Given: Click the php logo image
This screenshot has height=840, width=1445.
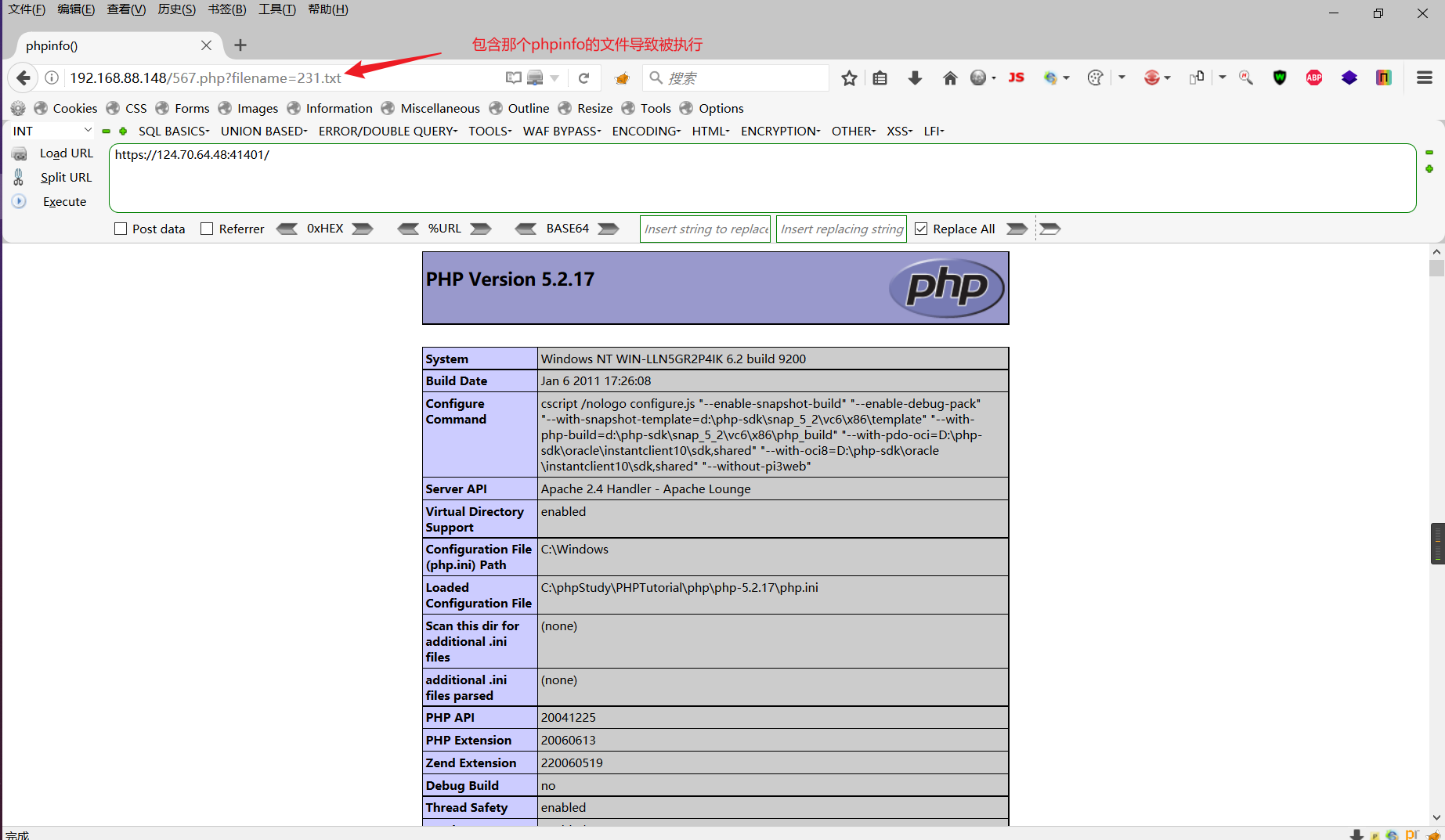Looking at the screenshot, I should 947,287.
